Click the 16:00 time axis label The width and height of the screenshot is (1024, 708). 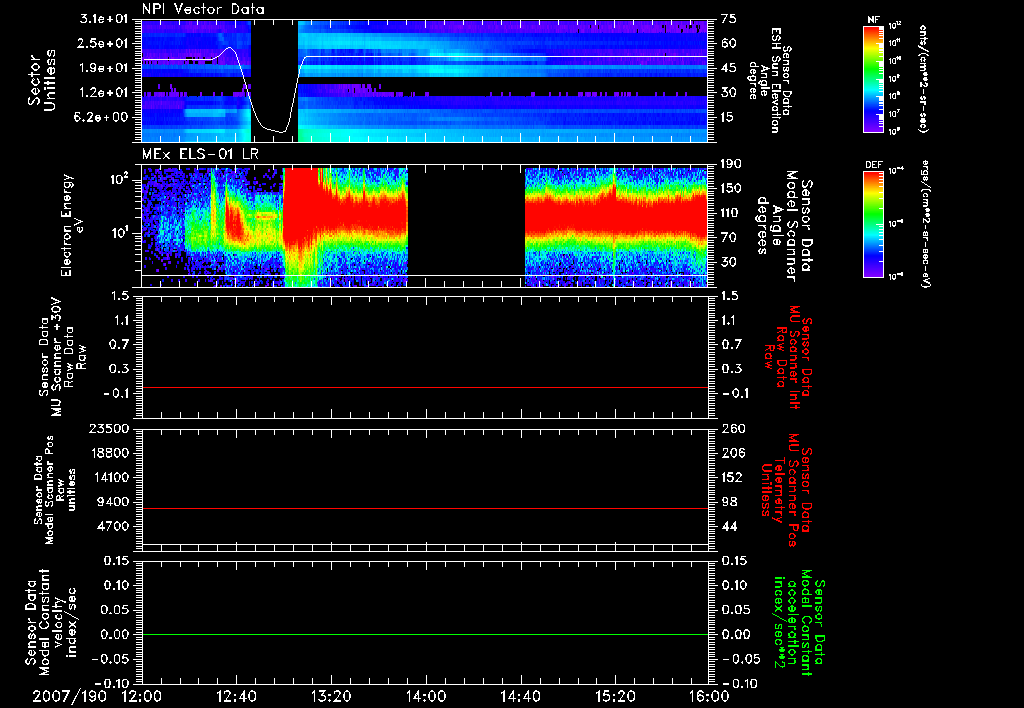click(x=709, y=696)
